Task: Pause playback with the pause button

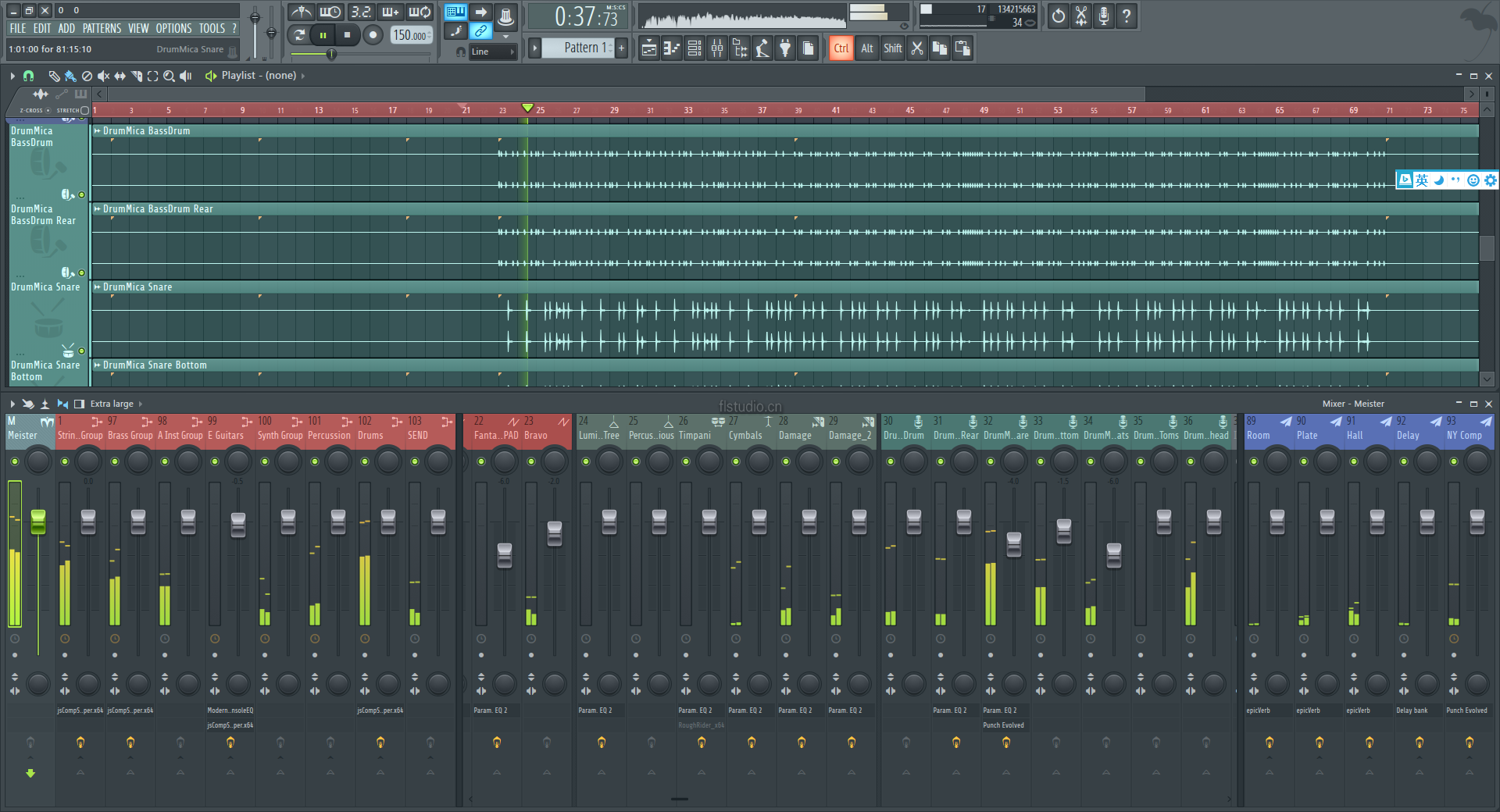Action: coord(323,34)
